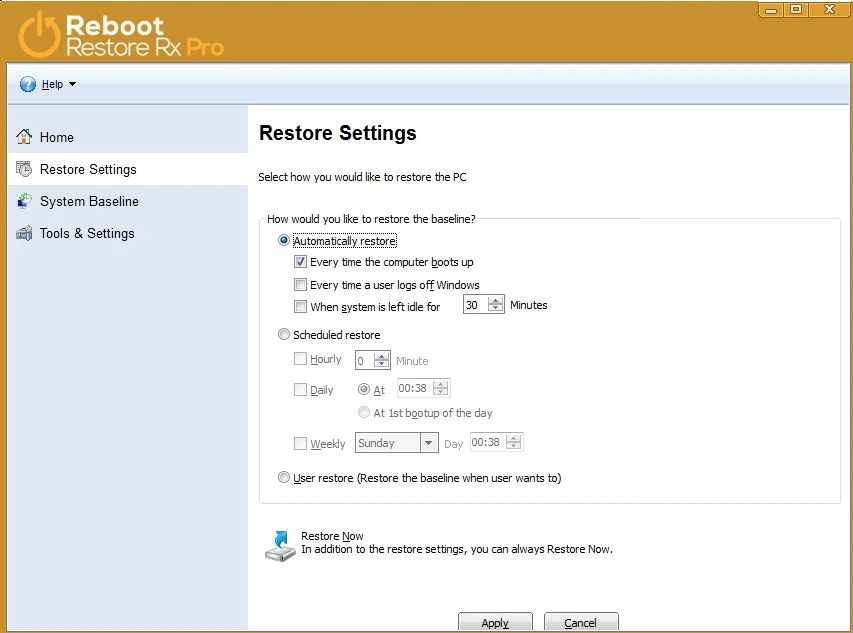Enable Every time a user logs off Windows
853x633 pixels.
coord(300,284)
